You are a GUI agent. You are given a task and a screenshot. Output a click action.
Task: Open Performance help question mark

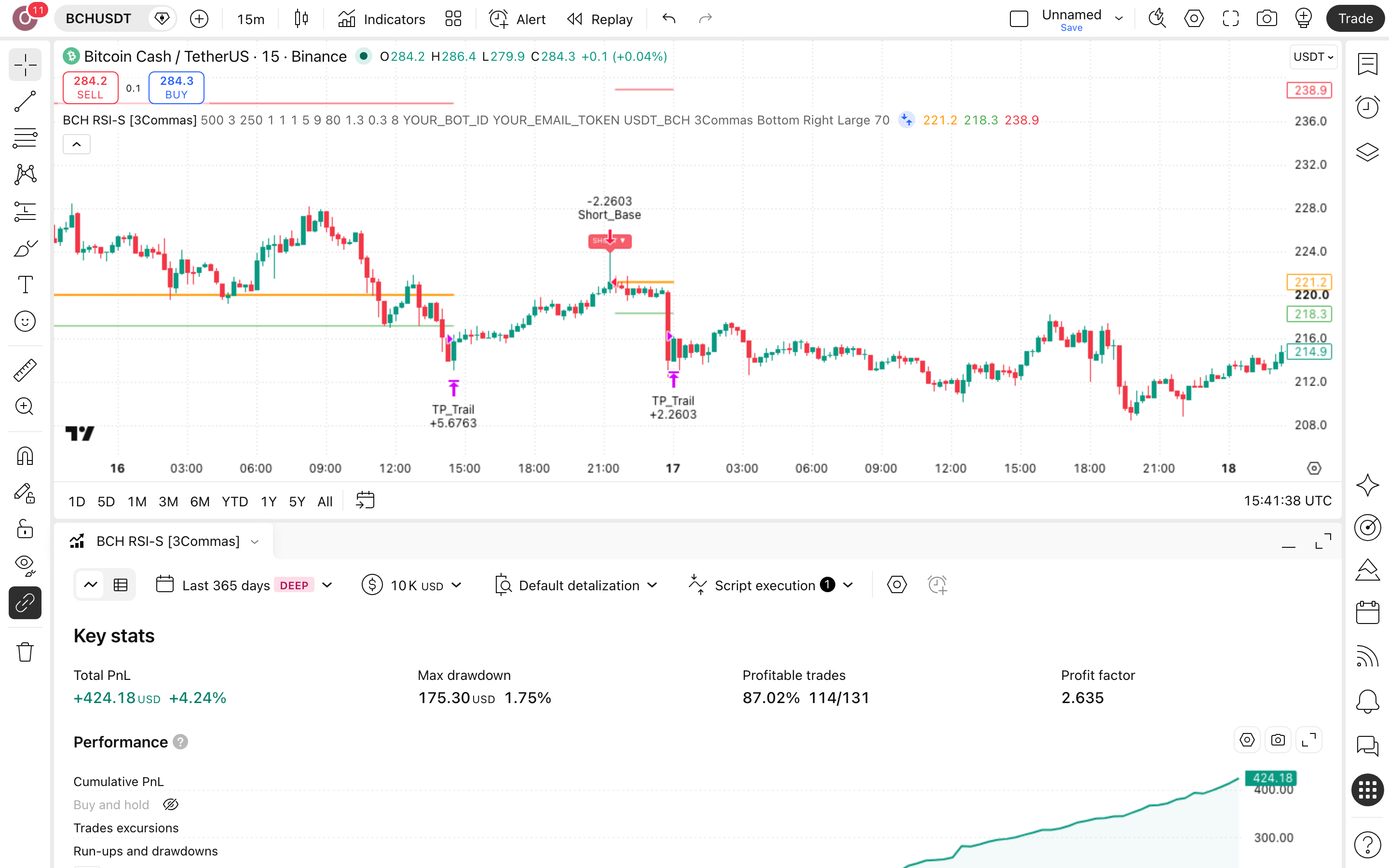click(180, 742)
